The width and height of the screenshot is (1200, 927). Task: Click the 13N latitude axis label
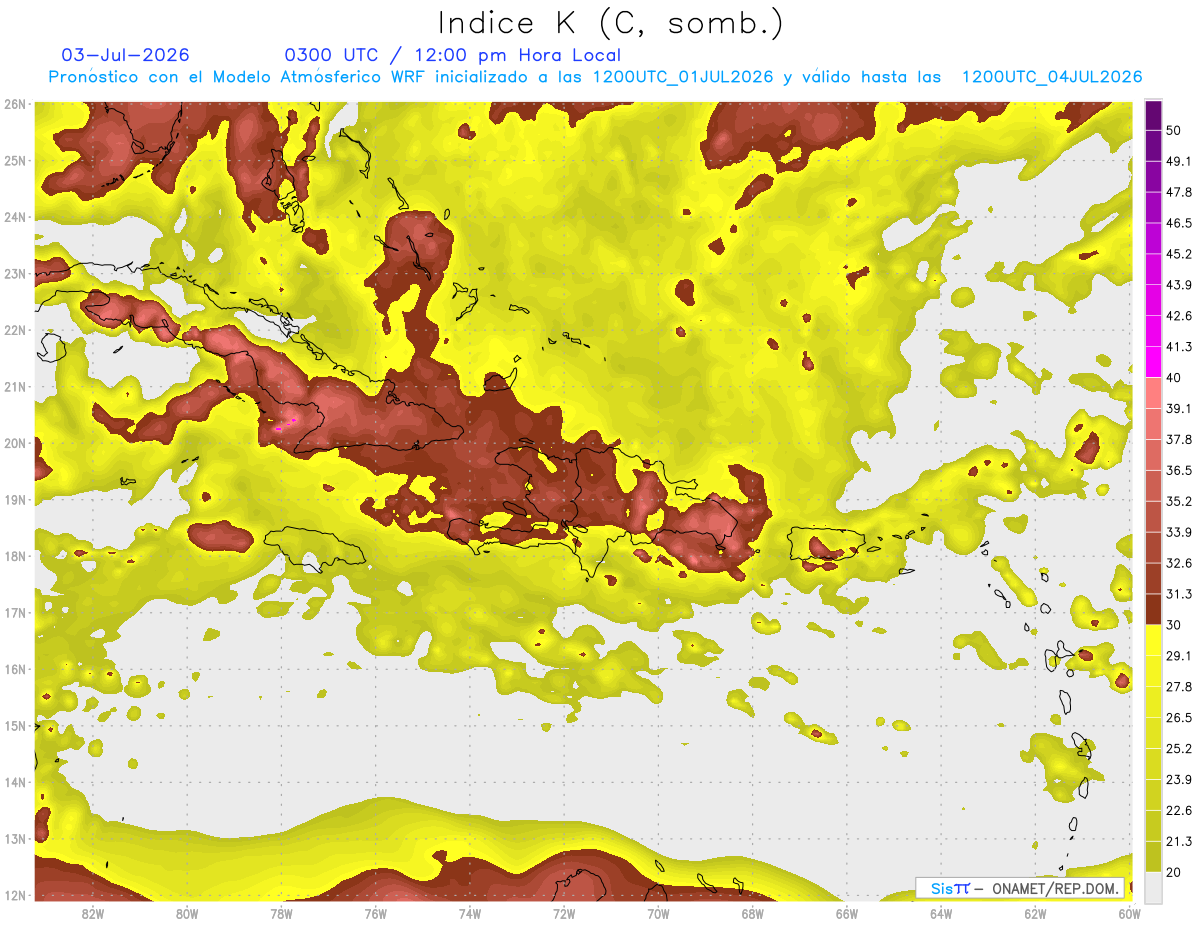pos(15,838)
